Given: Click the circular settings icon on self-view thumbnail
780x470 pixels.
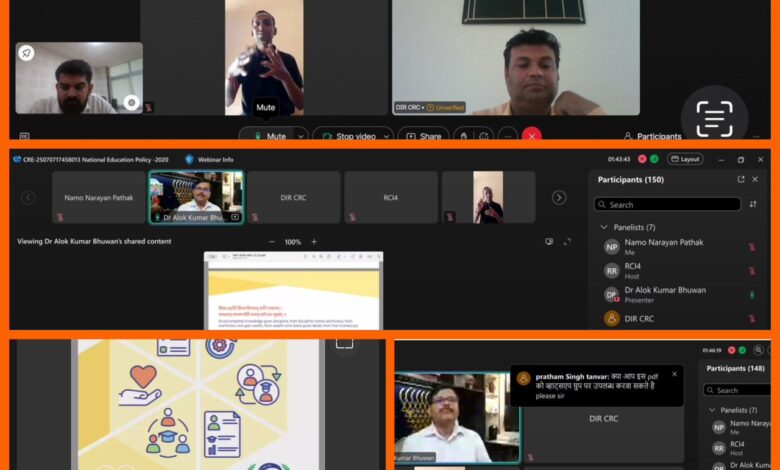Looking at the screenshot, I should tap(131, 102).
